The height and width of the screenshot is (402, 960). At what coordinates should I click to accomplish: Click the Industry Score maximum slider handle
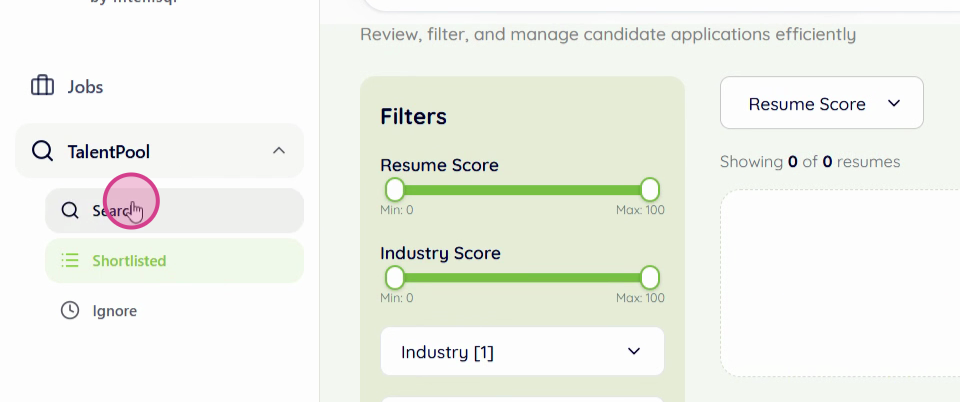[x=650, y=277]
